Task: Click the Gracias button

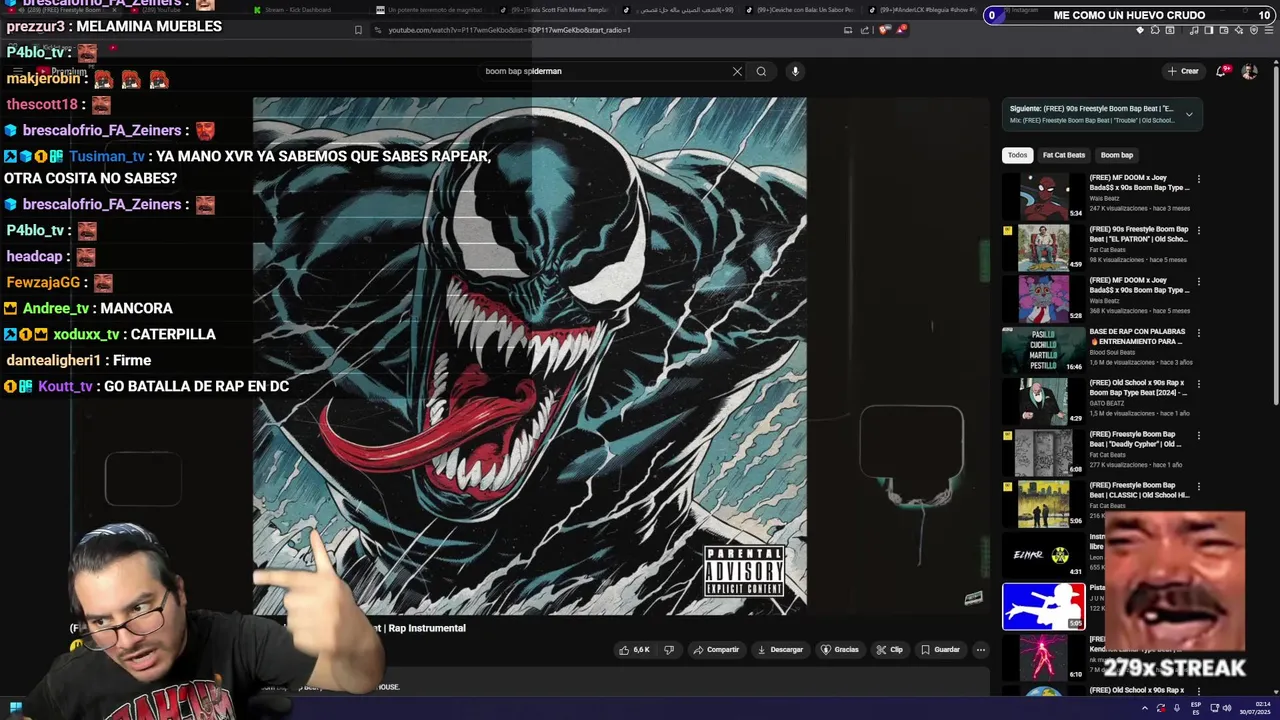Action: click(x=840, y=650)
